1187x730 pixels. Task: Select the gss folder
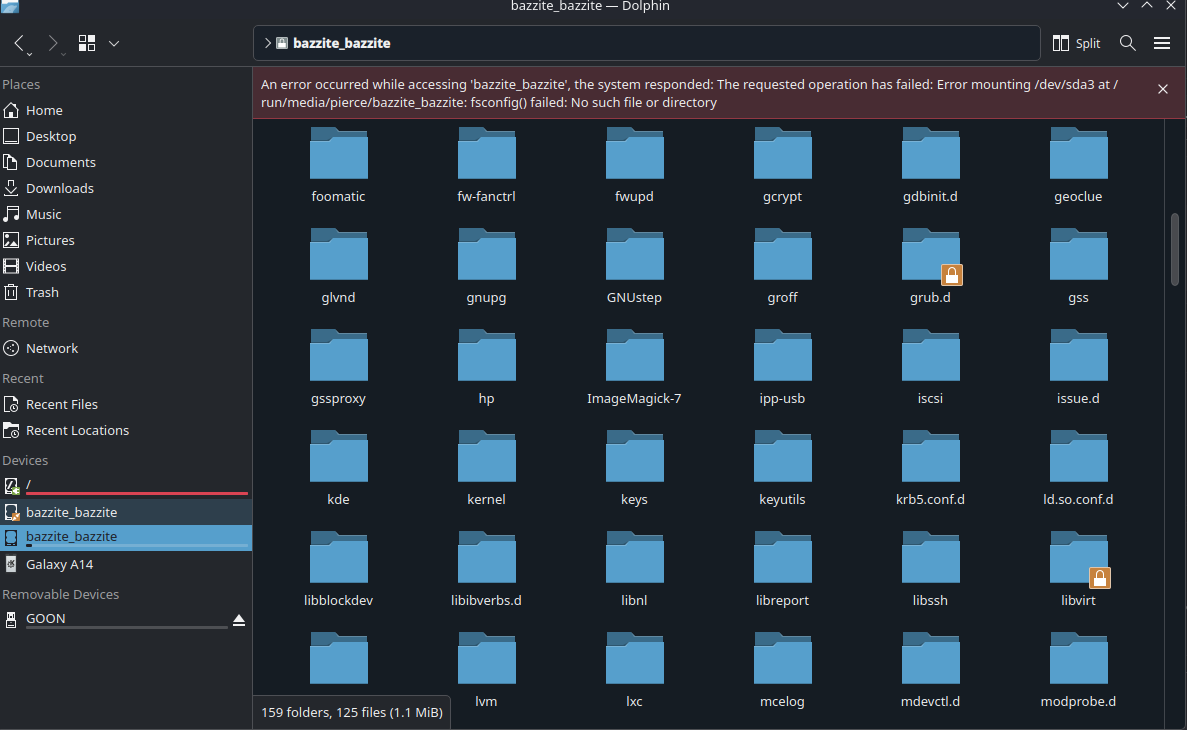click(1078, 266)
